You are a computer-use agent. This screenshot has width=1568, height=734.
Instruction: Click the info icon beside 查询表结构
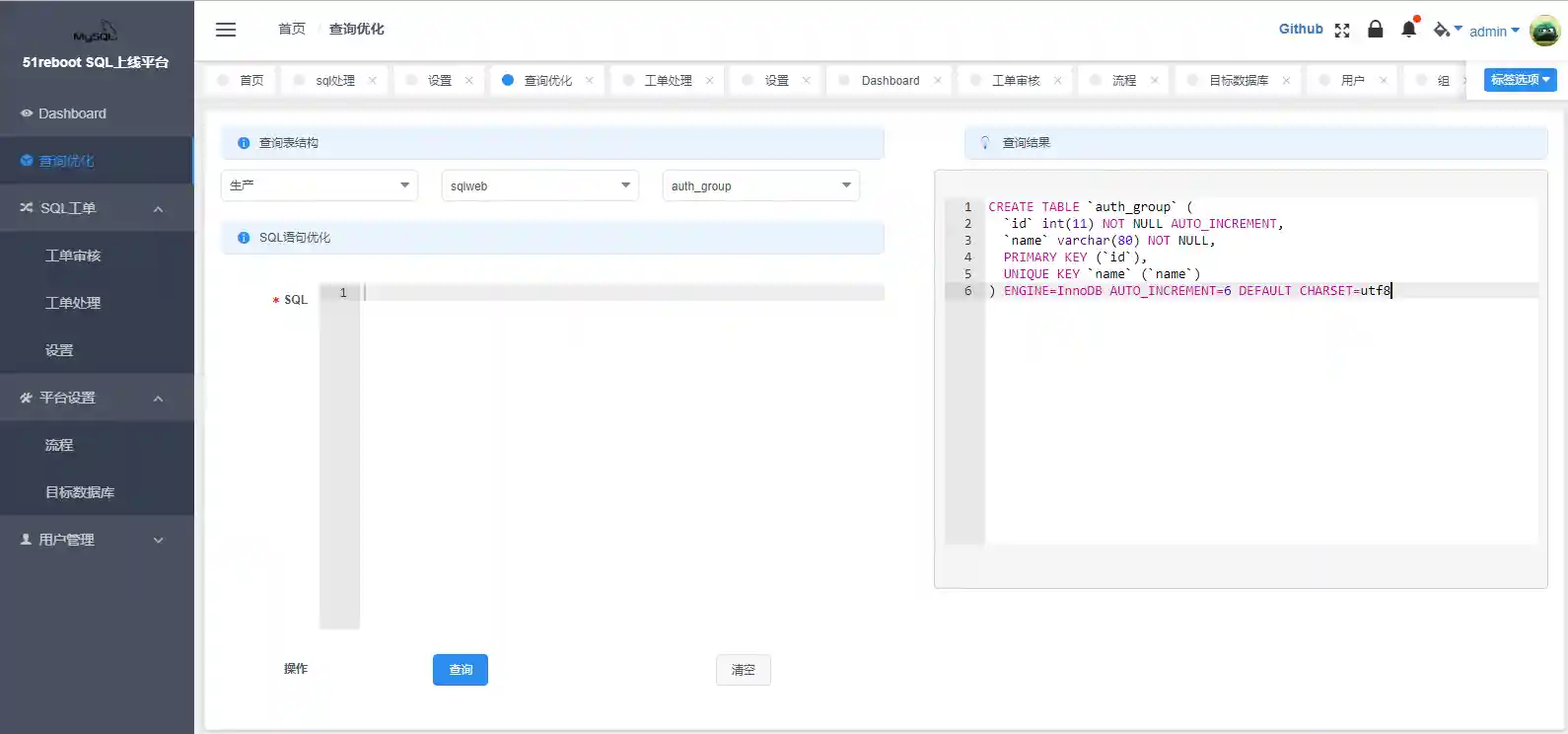point(244,143)
